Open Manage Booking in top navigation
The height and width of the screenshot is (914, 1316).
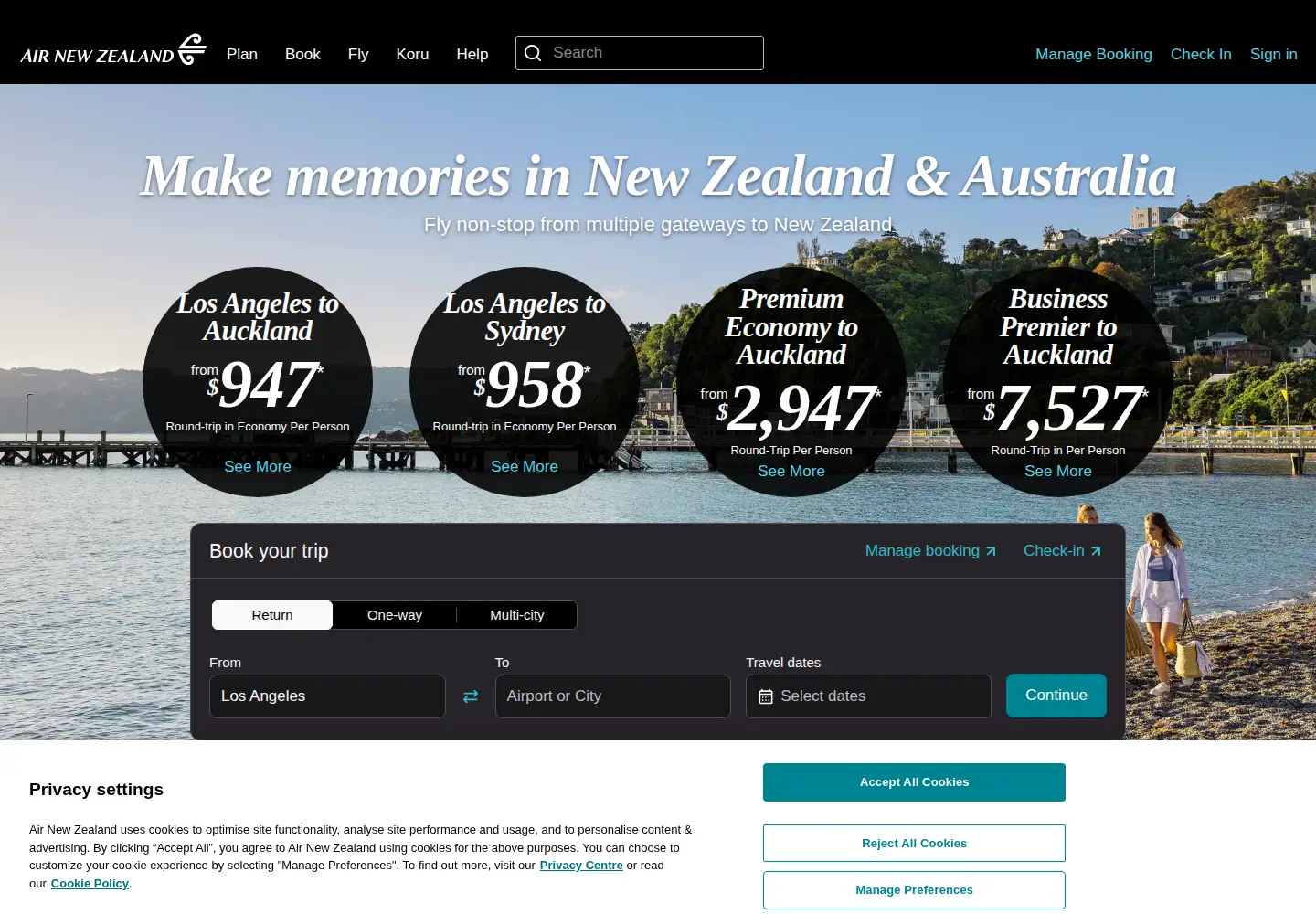tap(1094, 54)
